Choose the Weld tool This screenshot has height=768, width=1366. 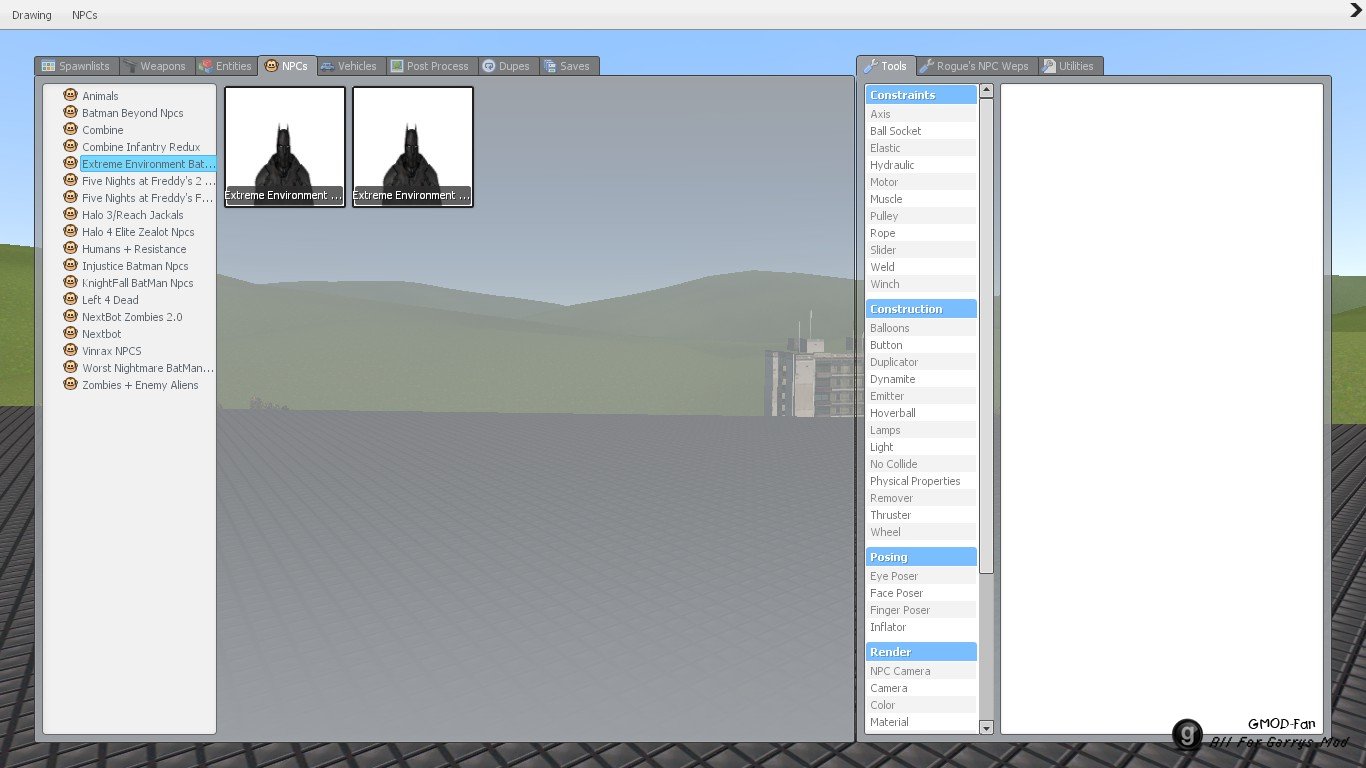pos(921,267)
